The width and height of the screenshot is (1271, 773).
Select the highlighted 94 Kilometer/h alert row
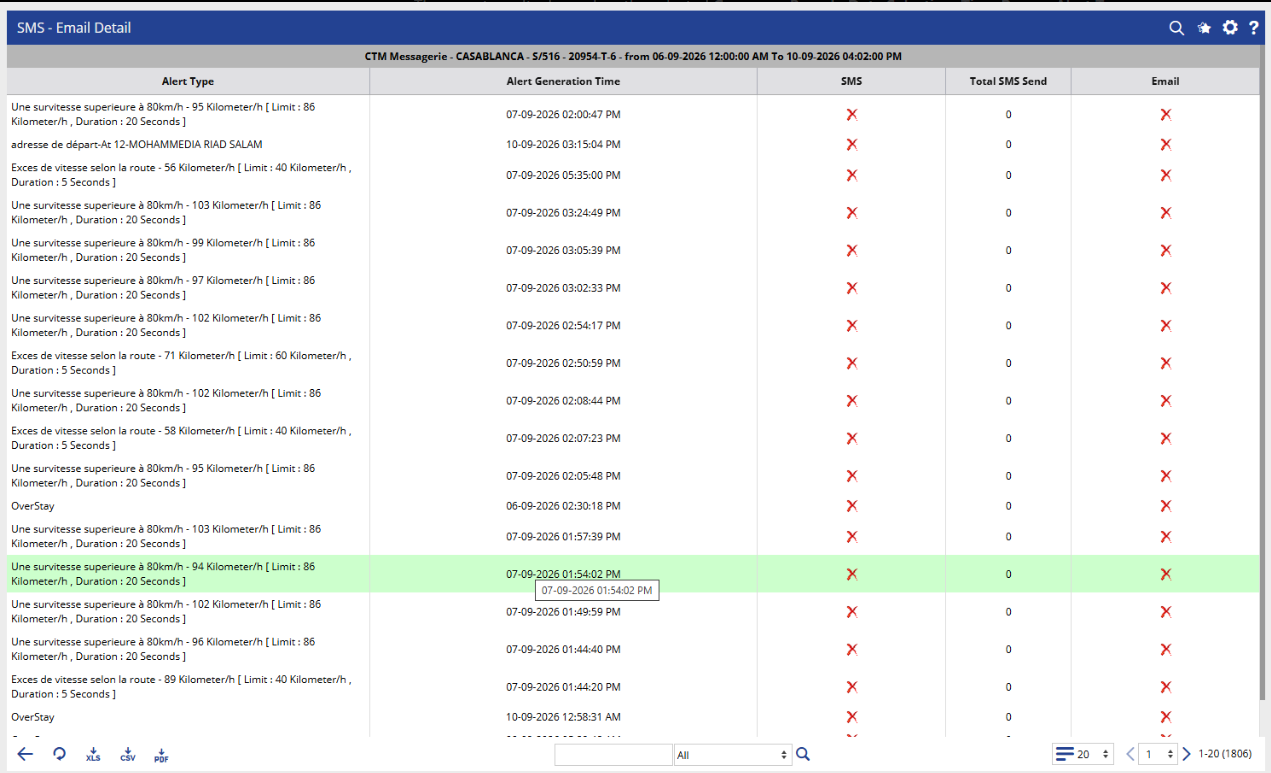(x=633, y=574)
